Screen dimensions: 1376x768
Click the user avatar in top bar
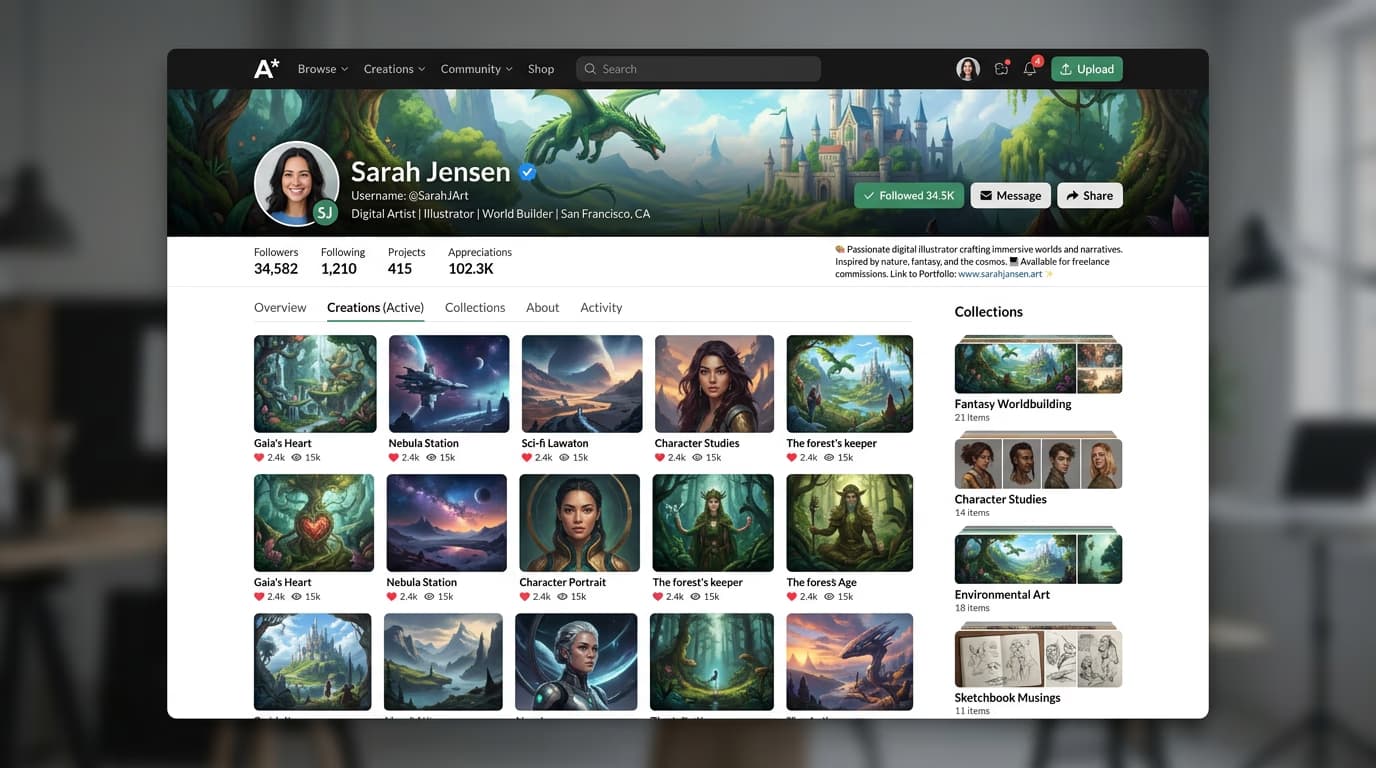[967, 69]
